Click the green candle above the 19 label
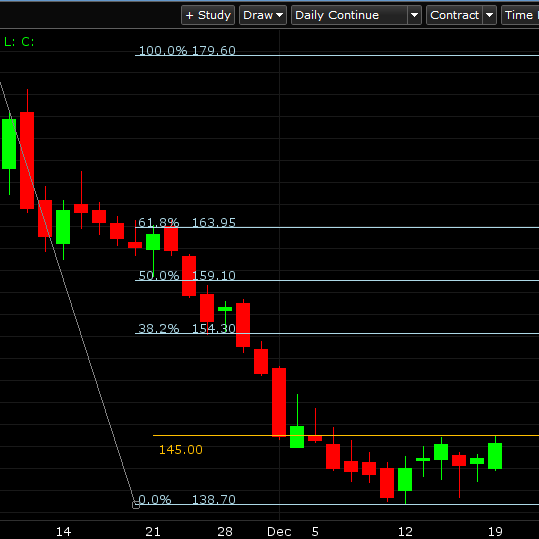Image resolution: width=539 pixels, height=539 pixels. [495, 456]
